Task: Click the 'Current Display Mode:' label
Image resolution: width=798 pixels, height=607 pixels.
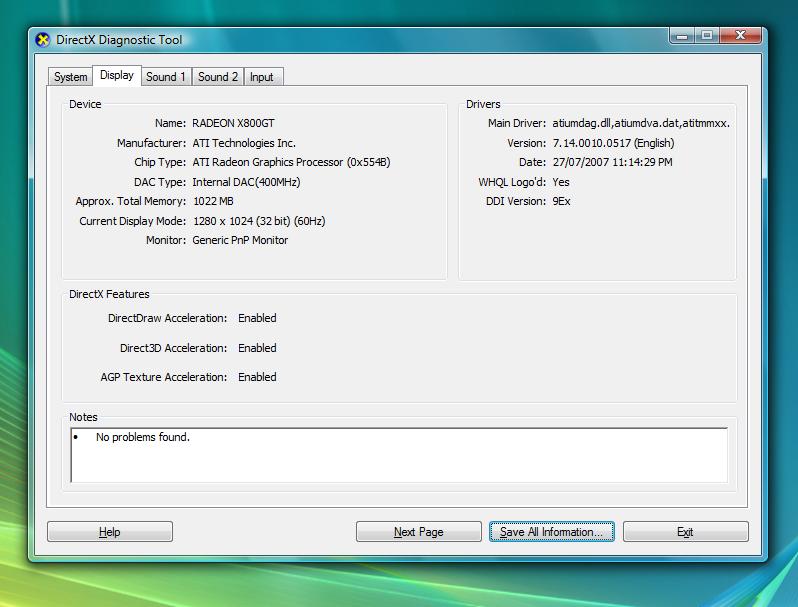Action: coord(132,221)
